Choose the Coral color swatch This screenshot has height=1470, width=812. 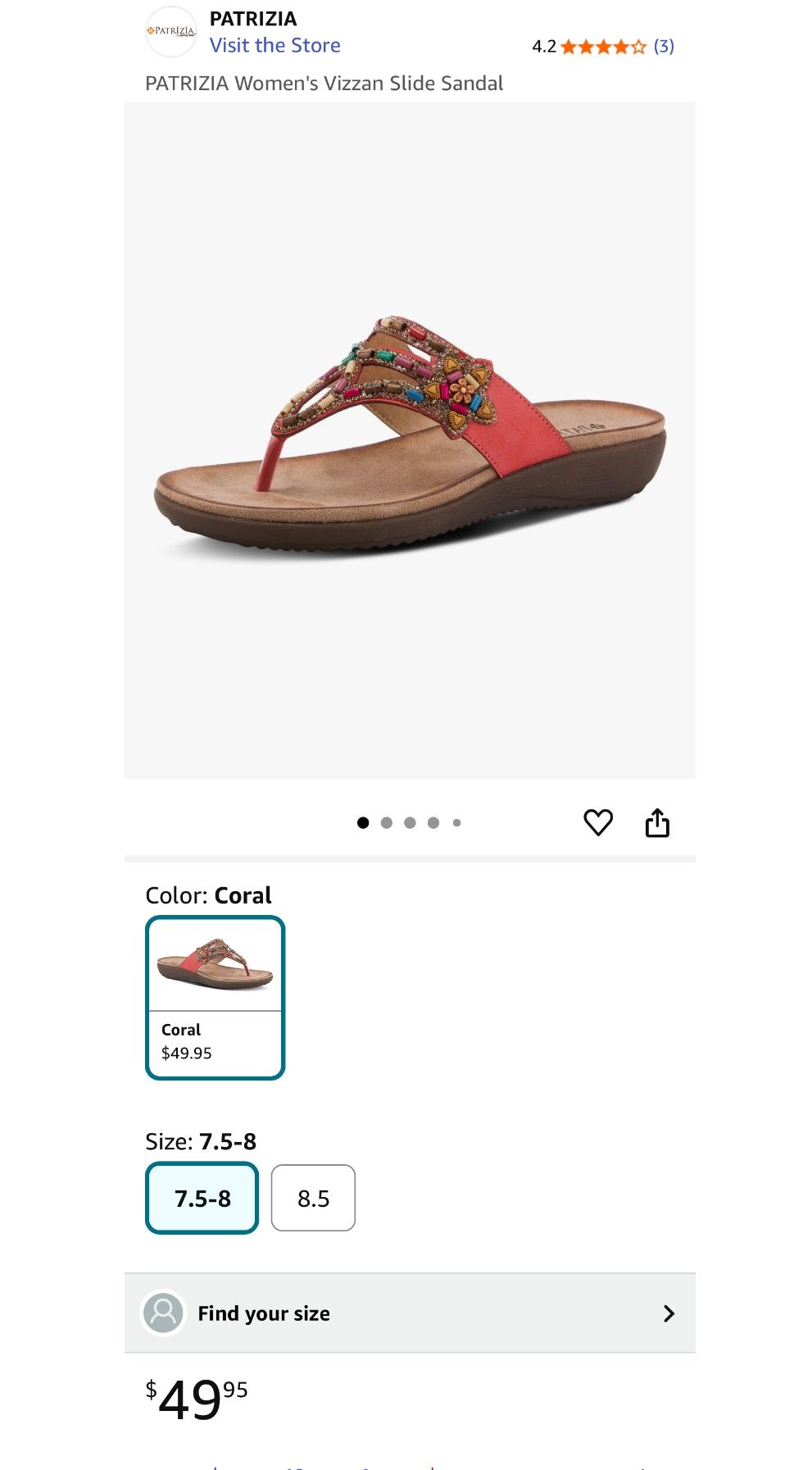pos(215,997)
